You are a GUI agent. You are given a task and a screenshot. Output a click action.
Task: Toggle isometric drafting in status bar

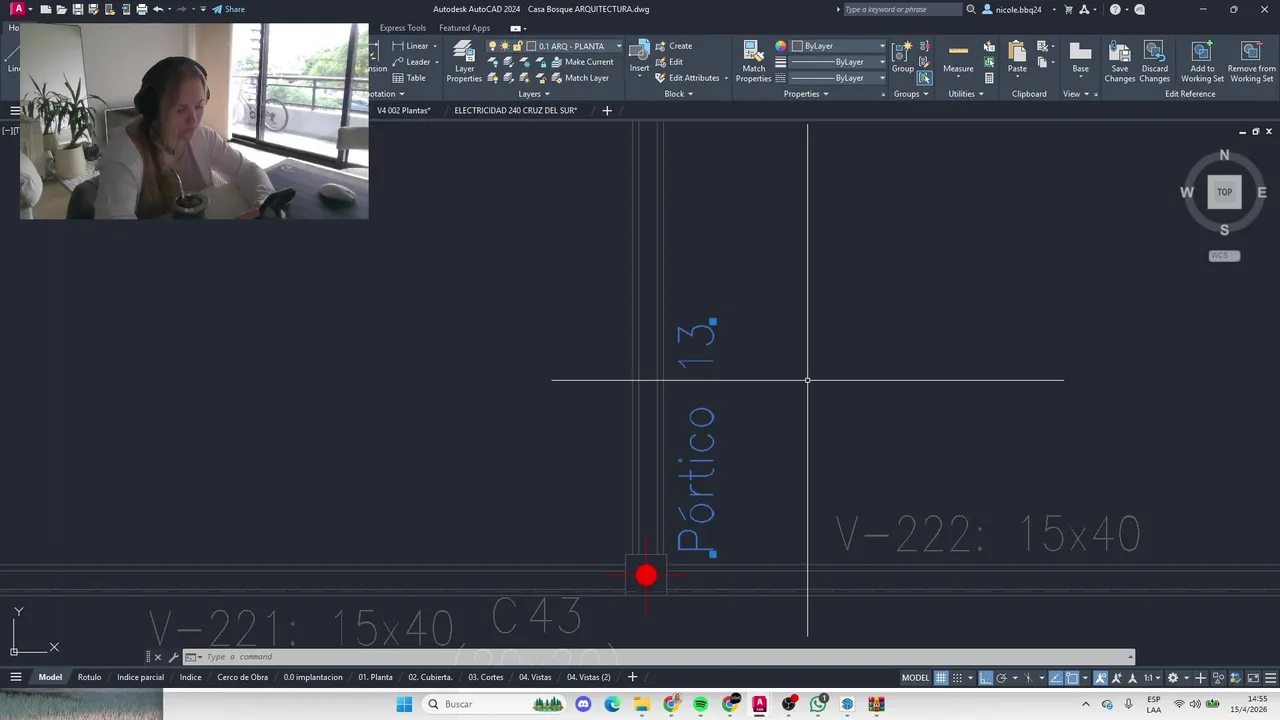1028,677
